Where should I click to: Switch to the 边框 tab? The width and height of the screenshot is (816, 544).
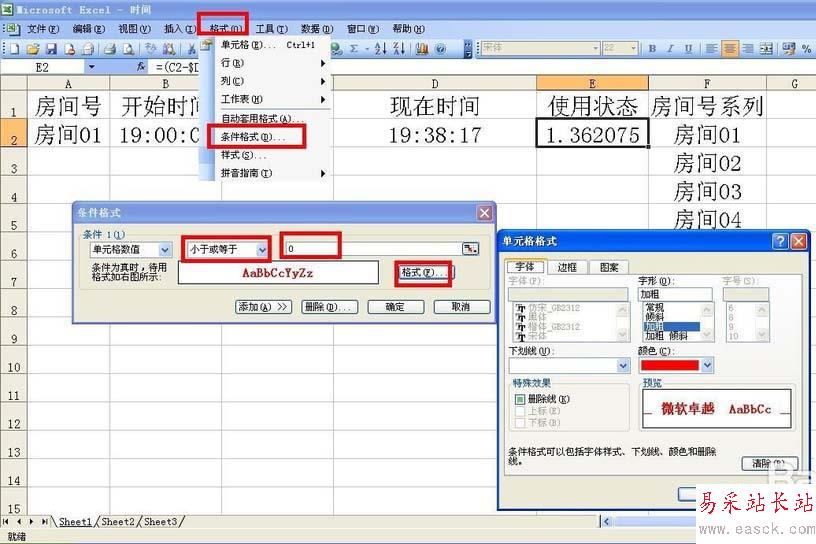click(567, 267)
